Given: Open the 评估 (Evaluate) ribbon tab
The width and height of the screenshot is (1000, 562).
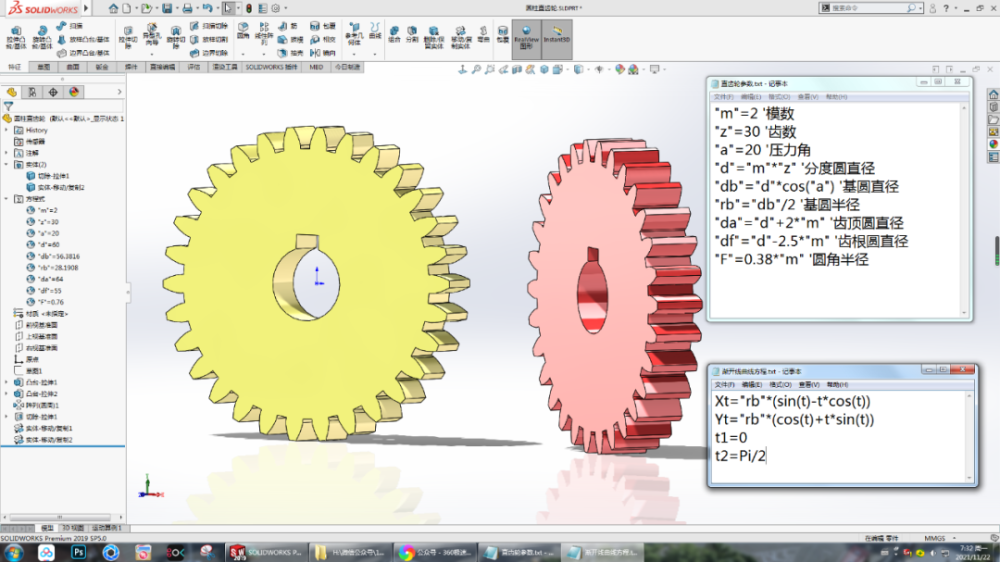Looking at the screenshot, I should 193,67.
